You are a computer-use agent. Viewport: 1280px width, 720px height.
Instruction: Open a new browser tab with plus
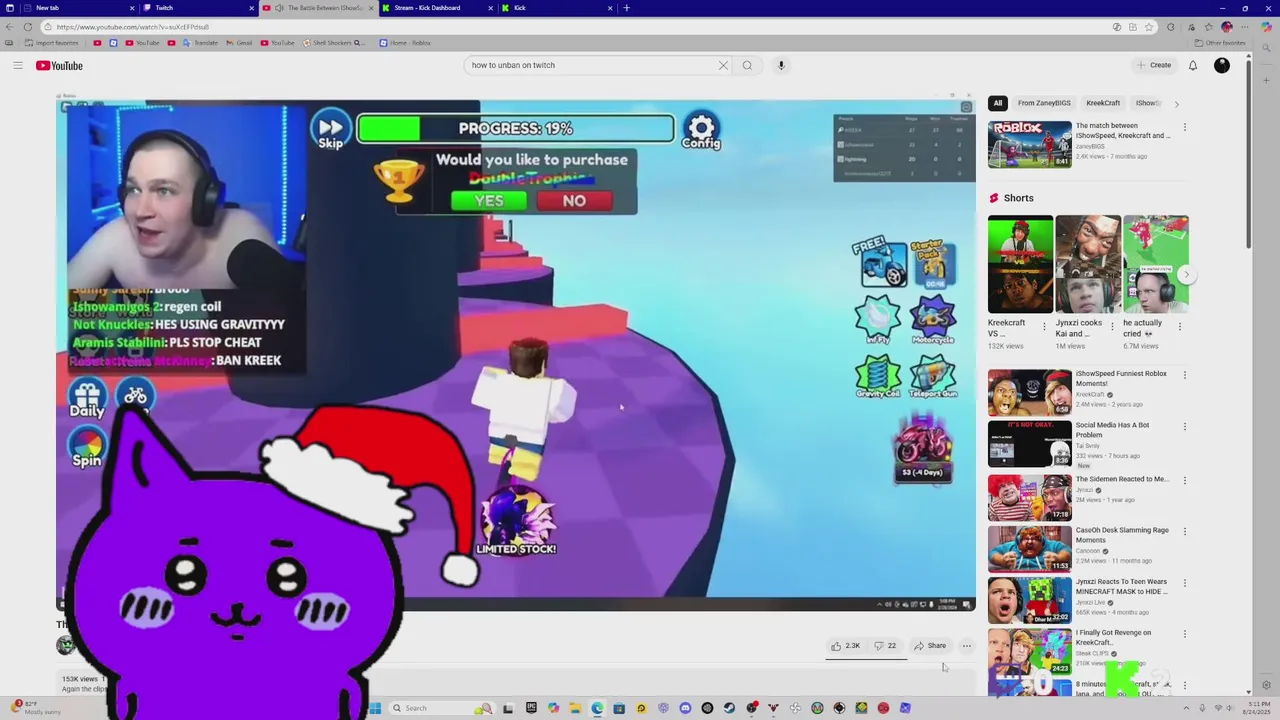627,8
